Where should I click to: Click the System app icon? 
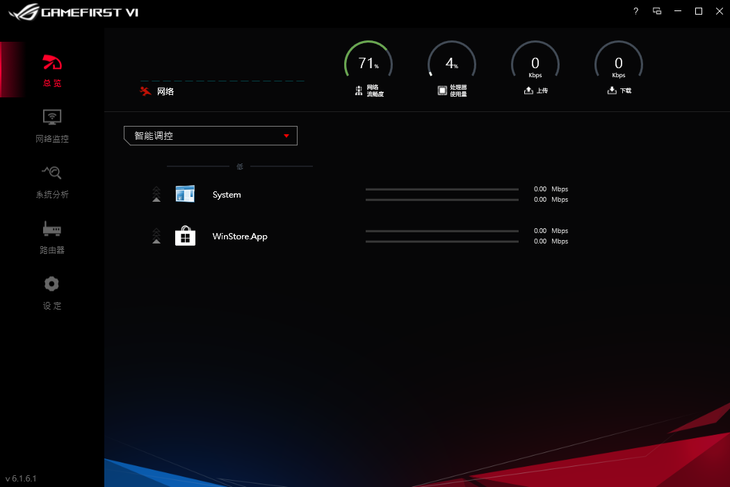point(185,194)
